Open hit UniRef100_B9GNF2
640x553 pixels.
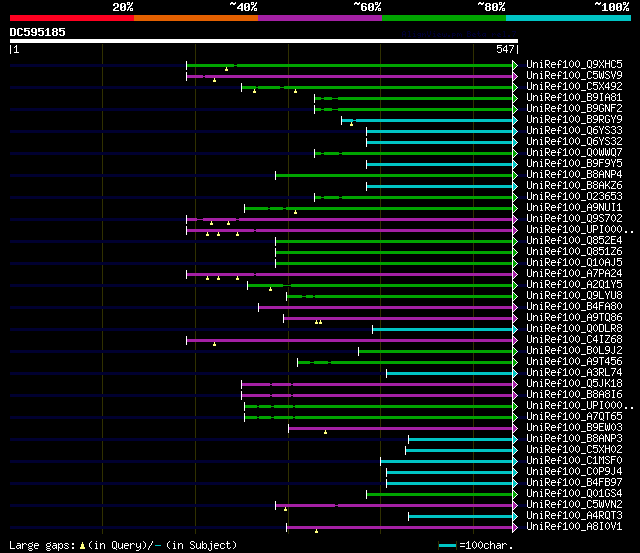coord(574,109)
